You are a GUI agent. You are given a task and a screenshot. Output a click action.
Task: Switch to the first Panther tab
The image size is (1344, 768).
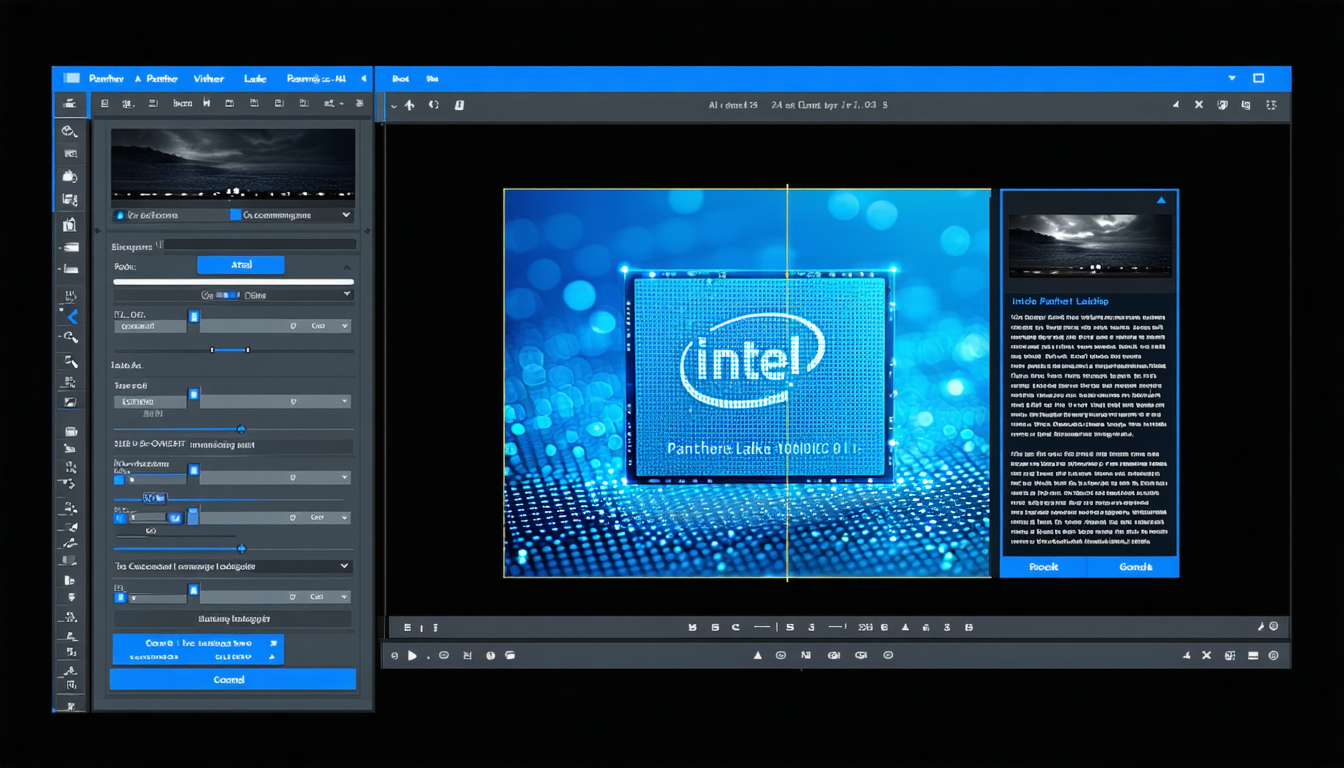(x=105, y=78)
